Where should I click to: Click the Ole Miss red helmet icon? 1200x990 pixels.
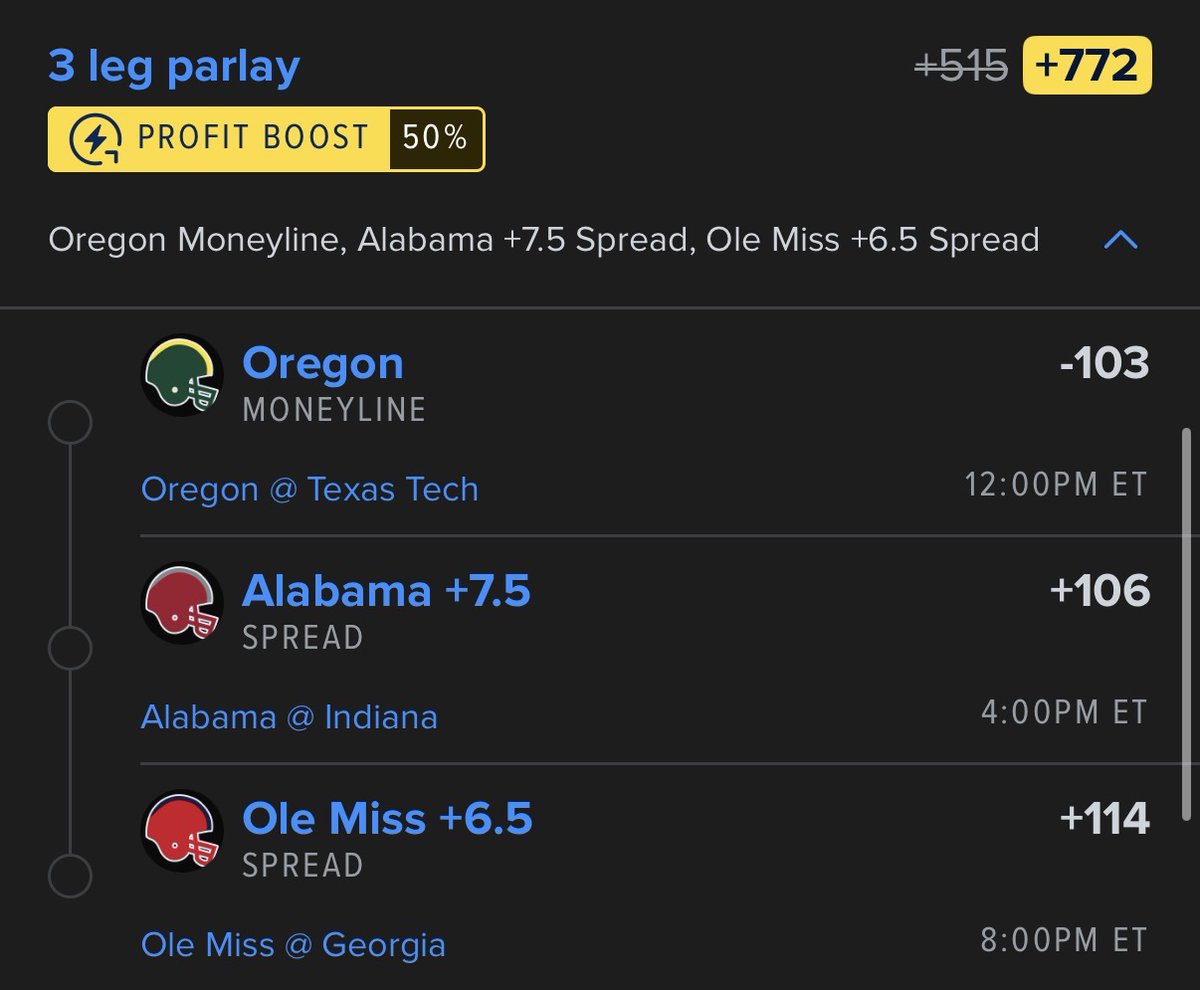[181, 830]
